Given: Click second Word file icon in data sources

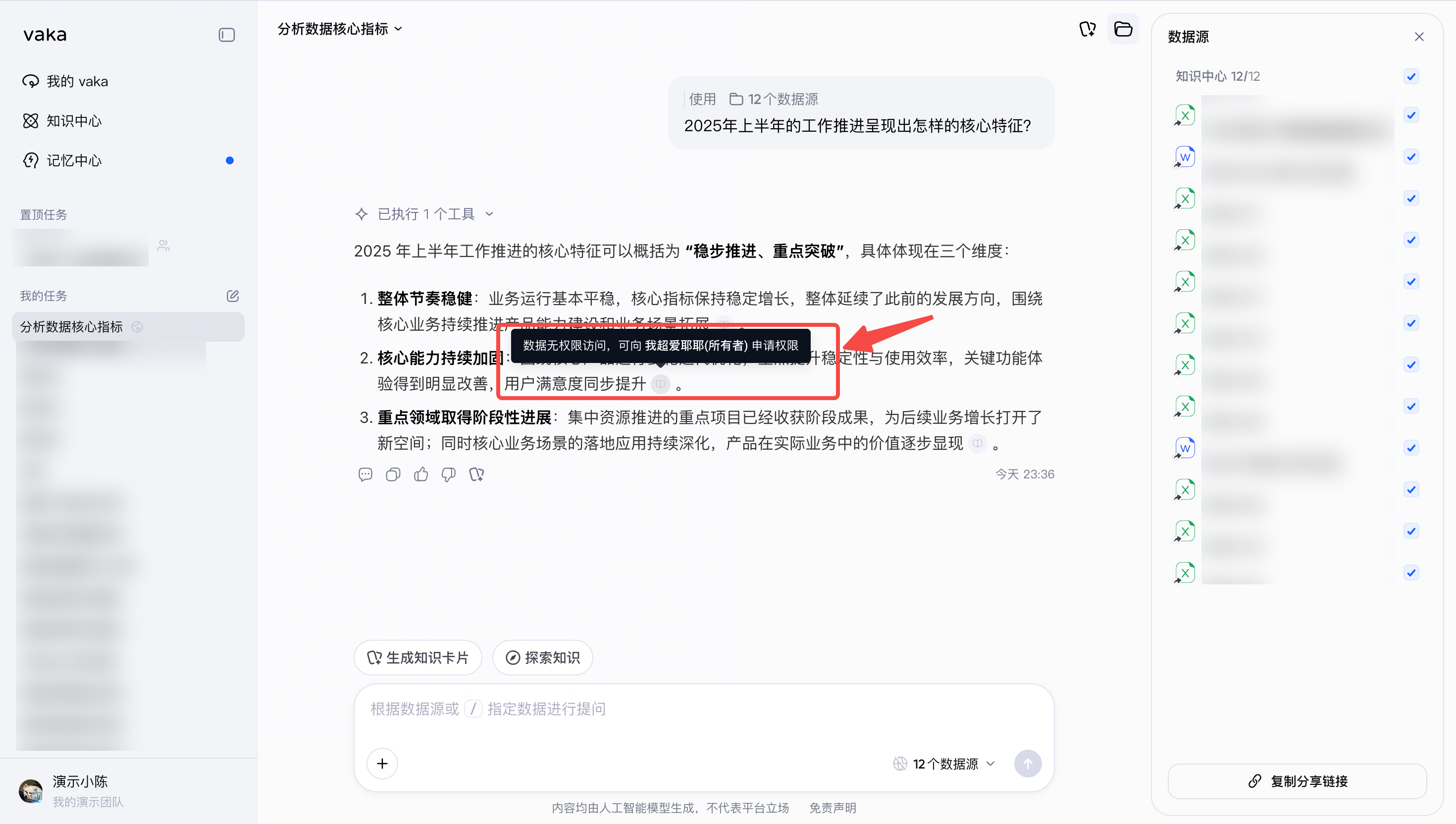Looking at the screenshot, I should 1185,448.
